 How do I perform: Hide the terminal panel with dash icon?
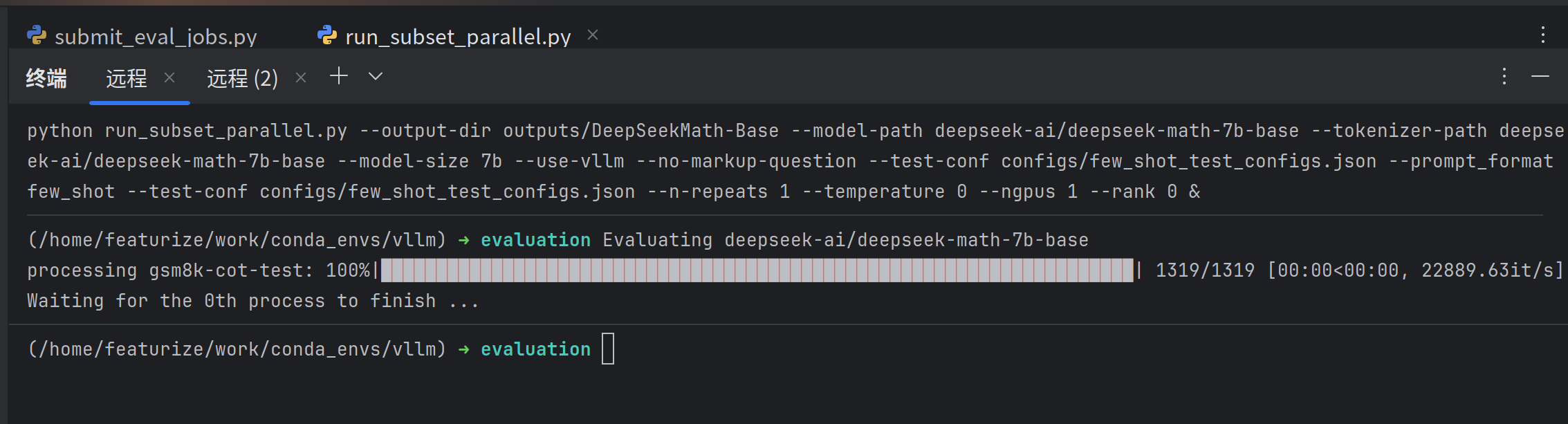[x=1540, y=76]
